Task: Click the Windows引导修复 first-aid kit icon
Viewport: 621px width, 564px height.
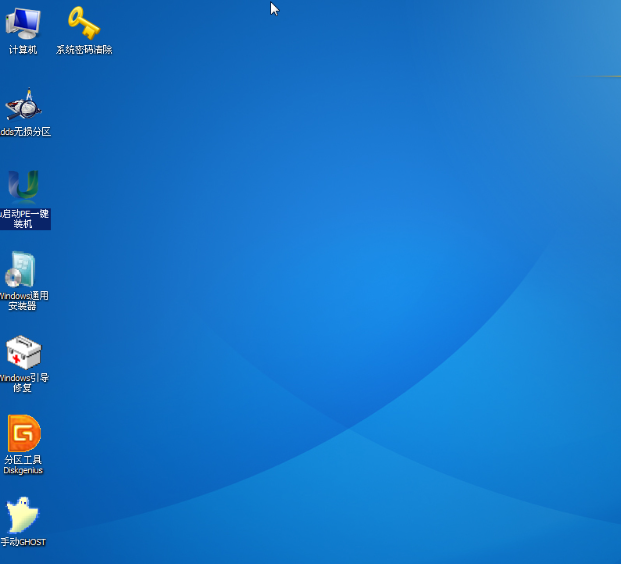Action: click(x=23, y=352)
